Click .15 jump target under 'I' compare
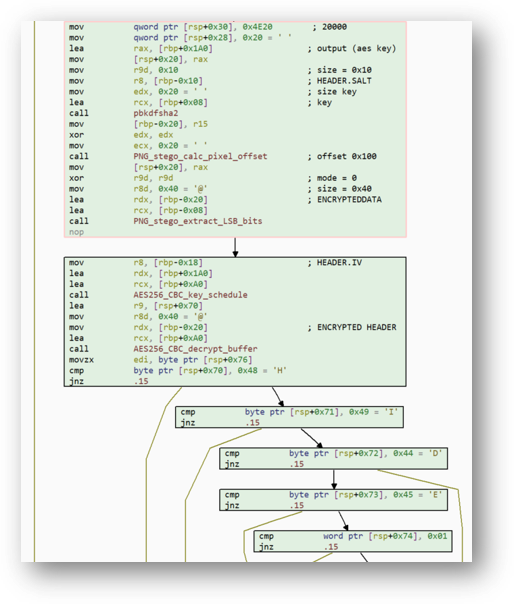Image resolution: width=514 pixels, height=604 pixels. (252, 423)
